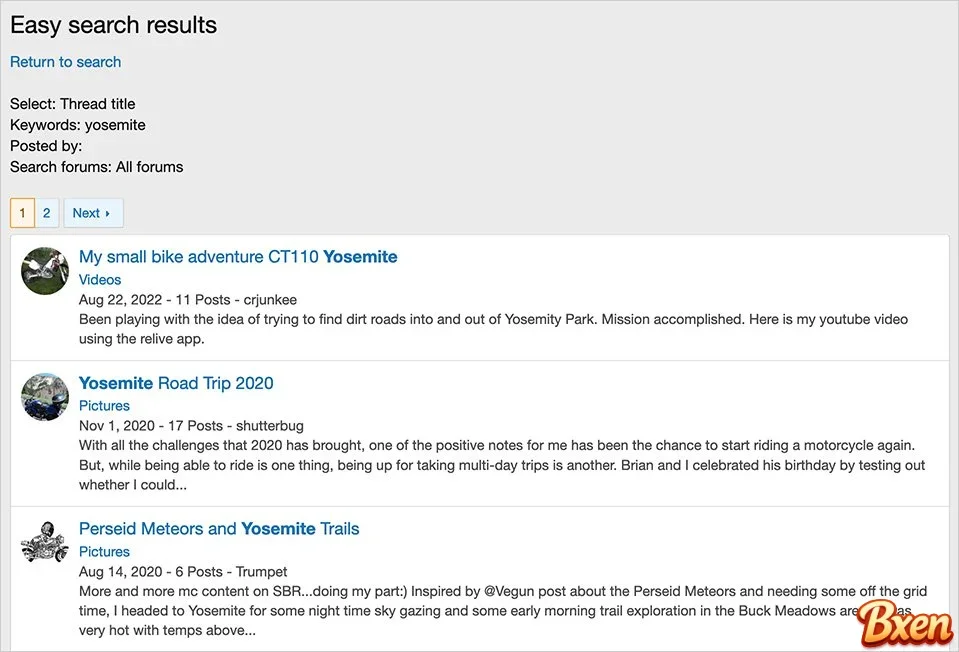959x652 pixels.
Task: Go to page 2 of search results
Action: click(46, 212)
